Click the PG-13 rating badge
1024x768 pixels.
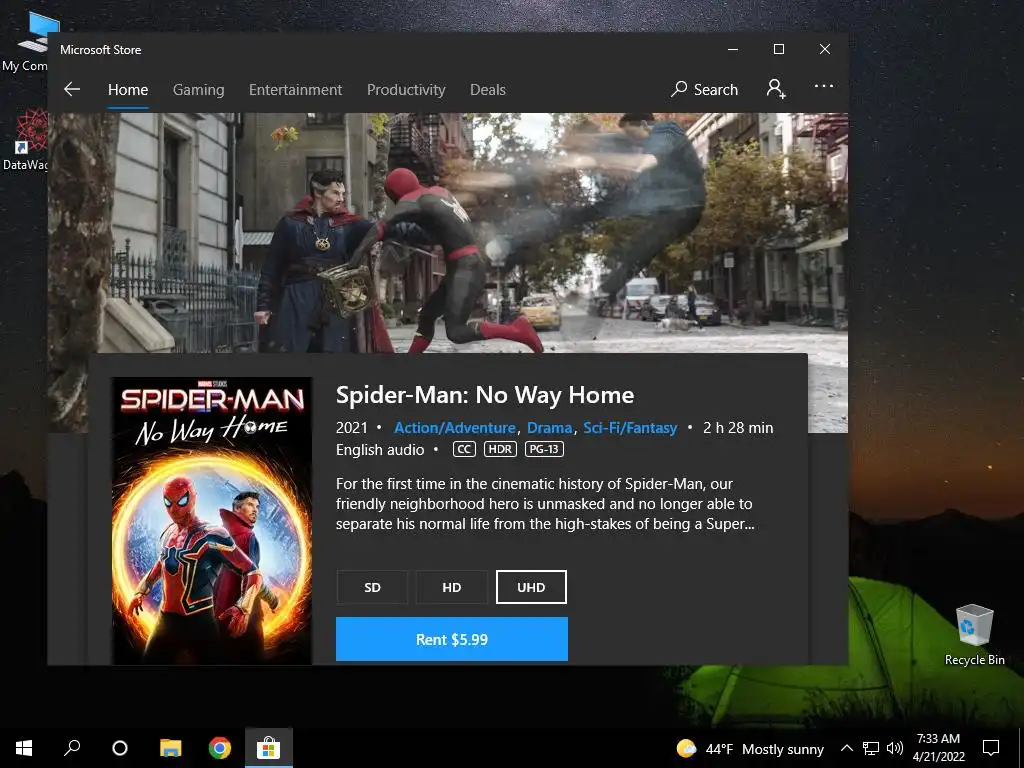pyautogui.click(x=544, y=449)
